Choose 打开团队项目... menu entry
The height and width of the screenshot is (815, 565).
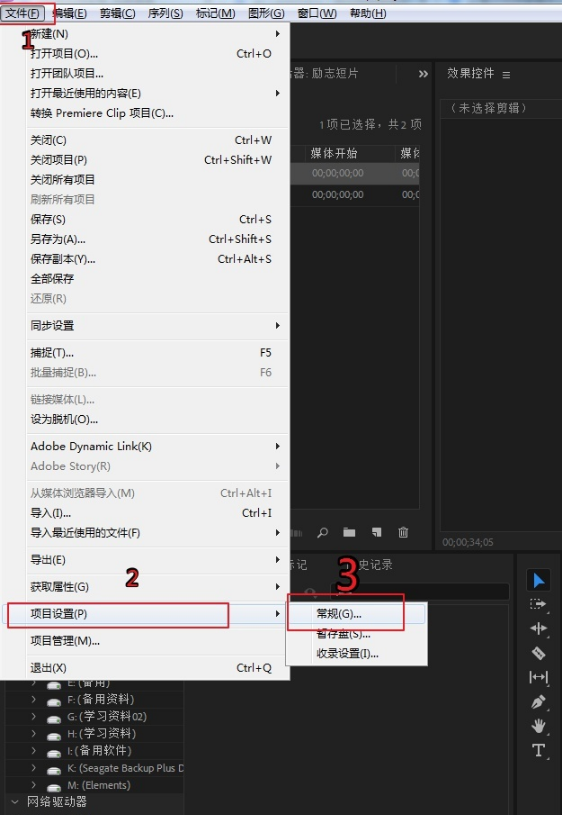point(156,74)
